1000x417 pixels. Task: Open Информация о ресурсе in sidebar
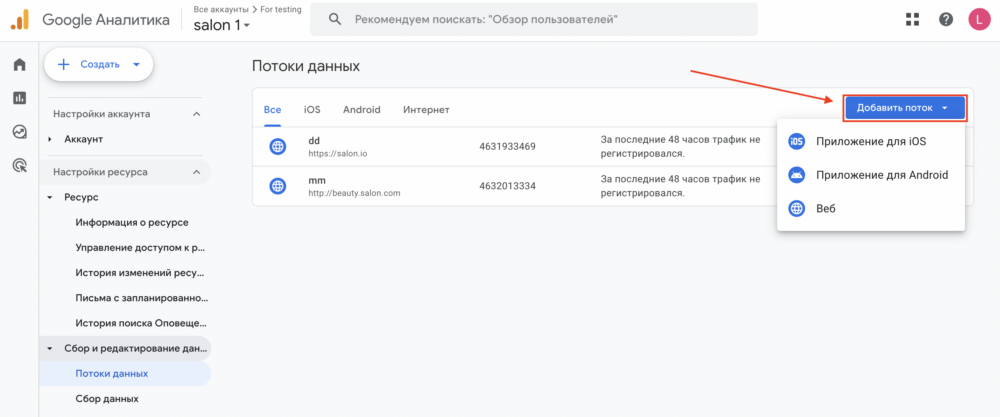pos(132,222)
